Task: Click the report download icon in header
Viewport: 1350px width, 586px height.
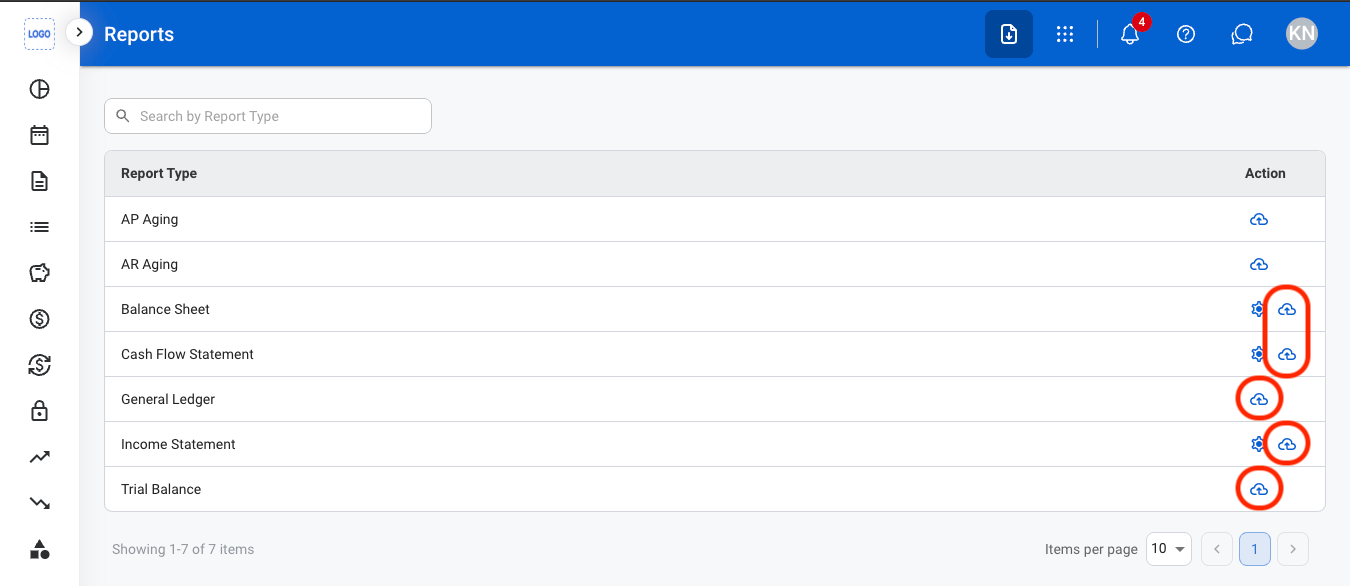Action: pos(1009,34)
